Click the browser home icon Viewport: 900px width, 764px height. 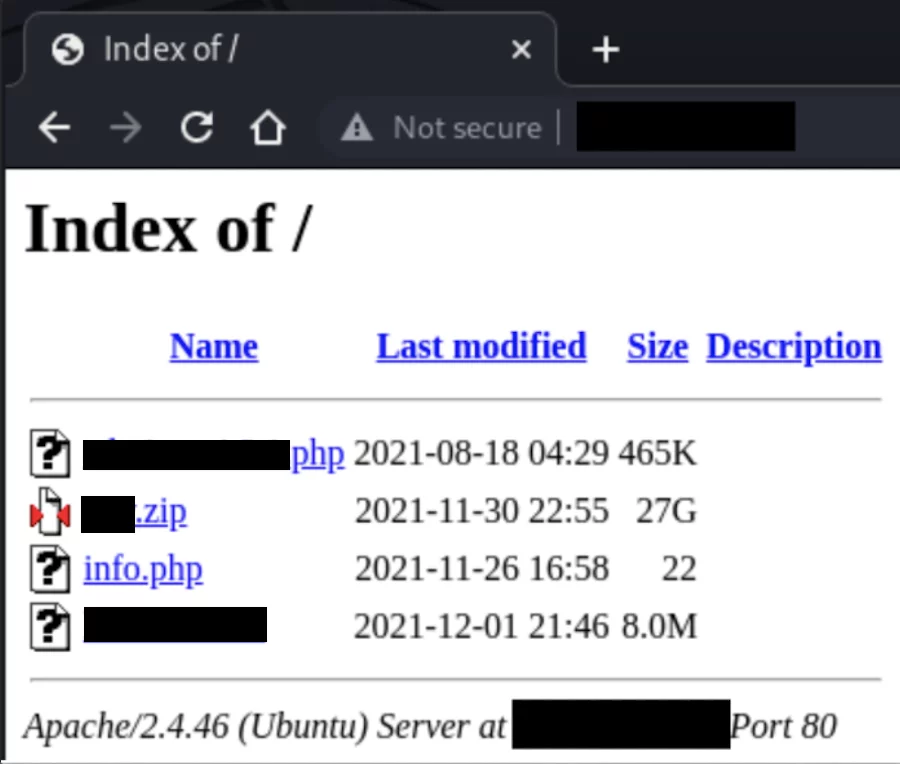pyautogui.click(x=268, y=127)
